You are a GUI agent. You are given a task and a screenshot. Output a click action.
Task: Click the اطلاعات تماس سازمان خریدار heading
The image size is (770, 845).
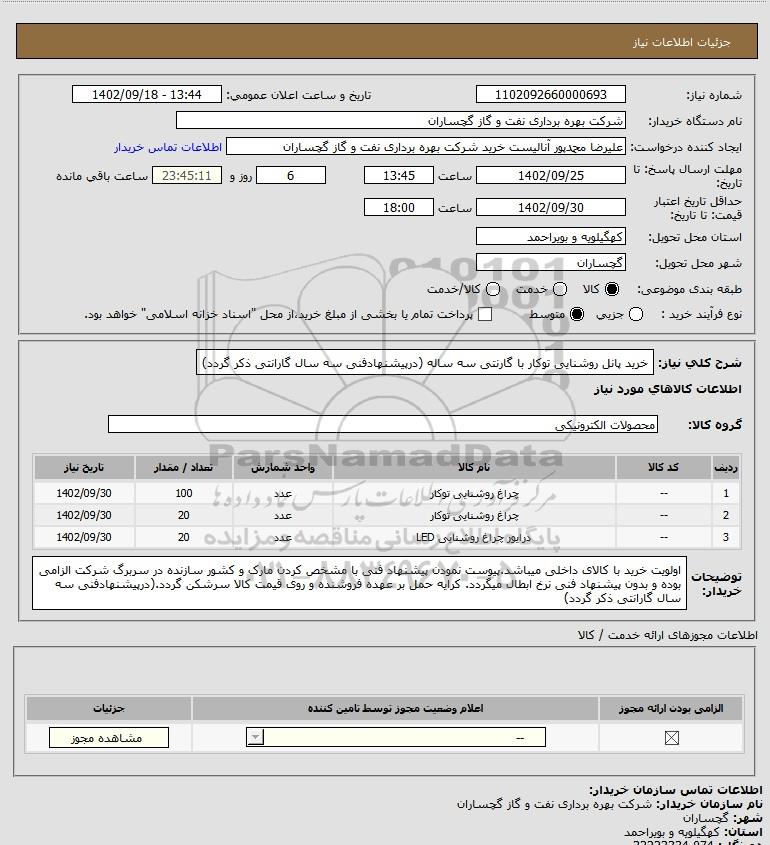pos(676,790)
